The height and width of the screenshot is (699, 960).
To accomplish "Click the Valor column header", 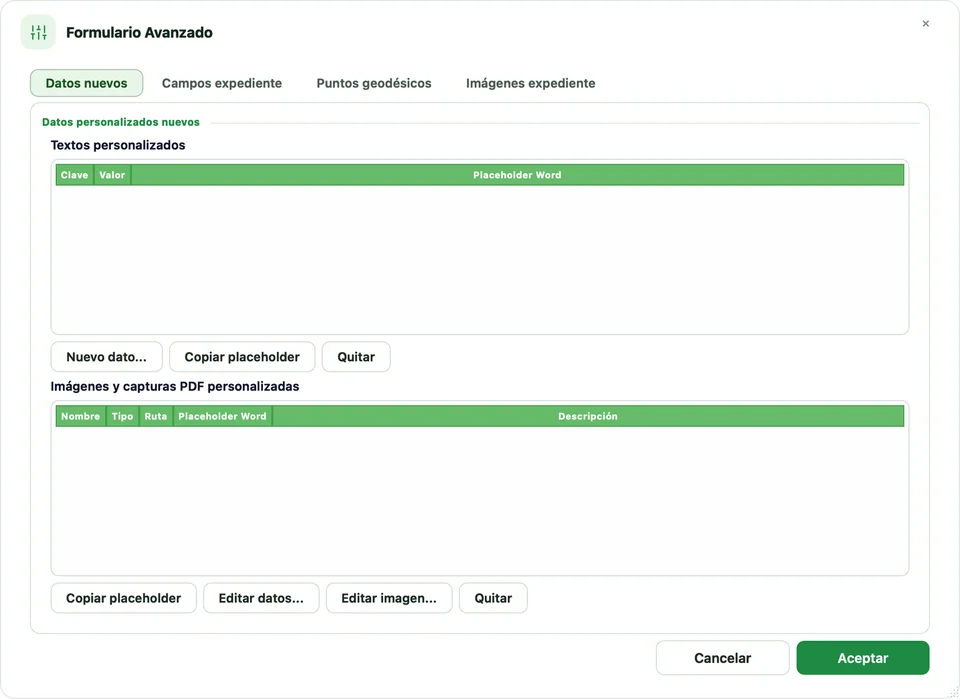I will (x=112, y=175).
